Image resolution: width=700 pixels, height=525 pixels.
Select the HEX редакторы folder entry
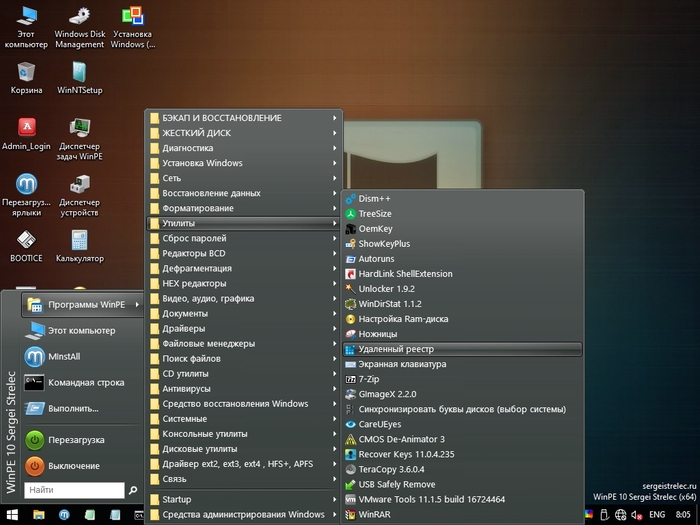pyautogui.click(x=244, y=283)
